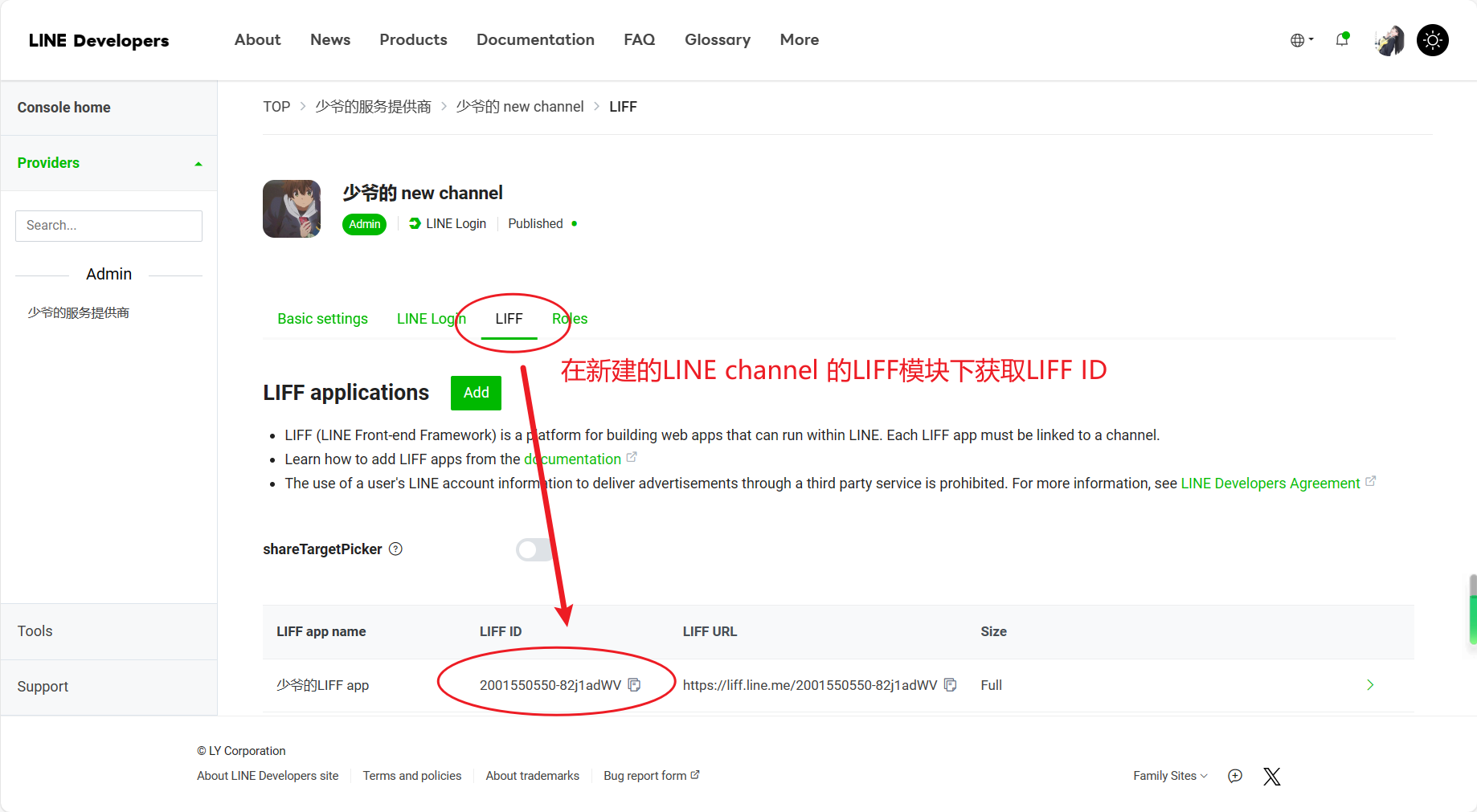Go to Documentation
The width and height of the screenshot is (1477, 812).
coord(535,39)
